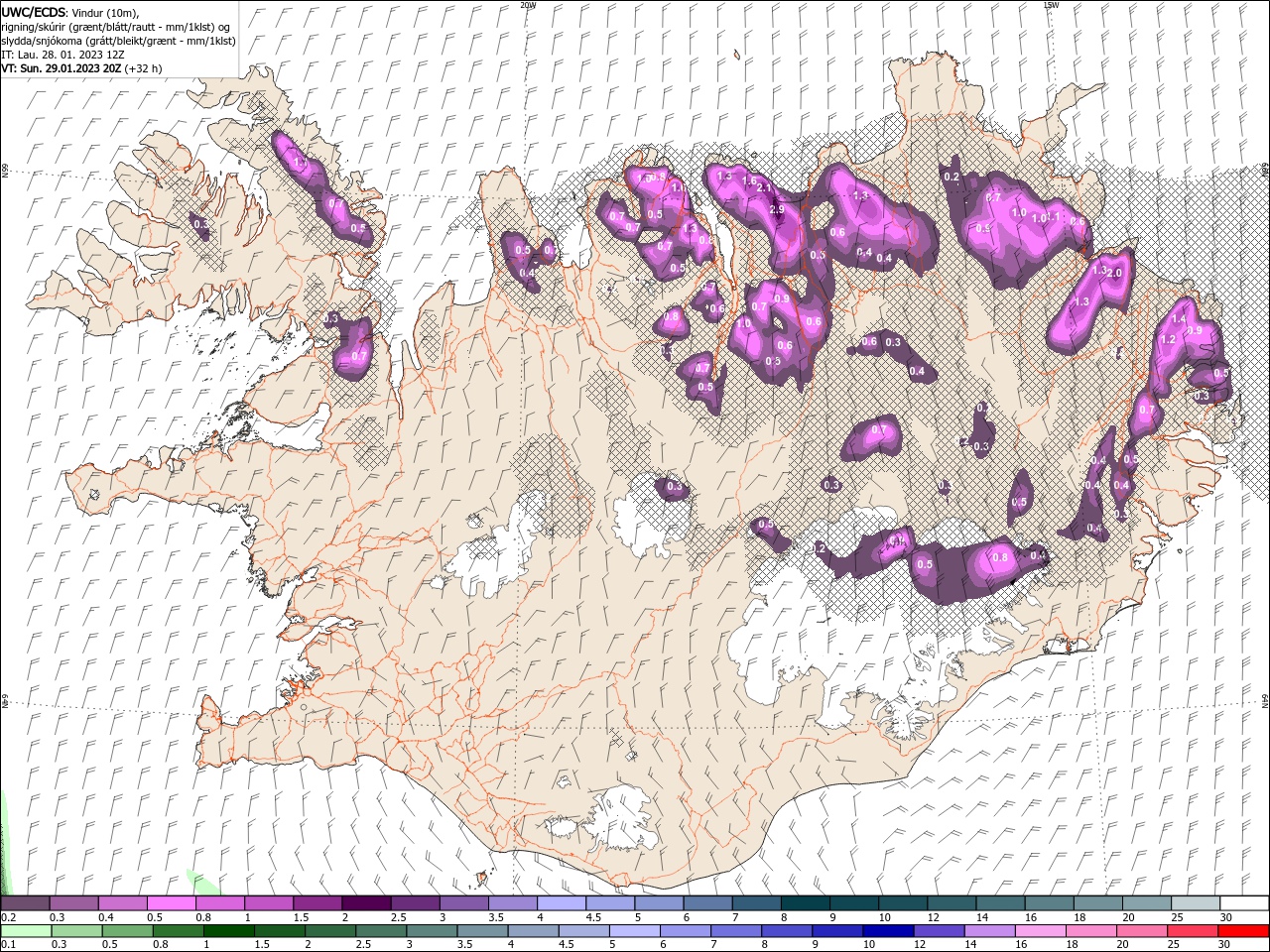Click the snow legend swatch starting at 0.2
This screenshot has width=1270, height=952.
coord(25,903)
